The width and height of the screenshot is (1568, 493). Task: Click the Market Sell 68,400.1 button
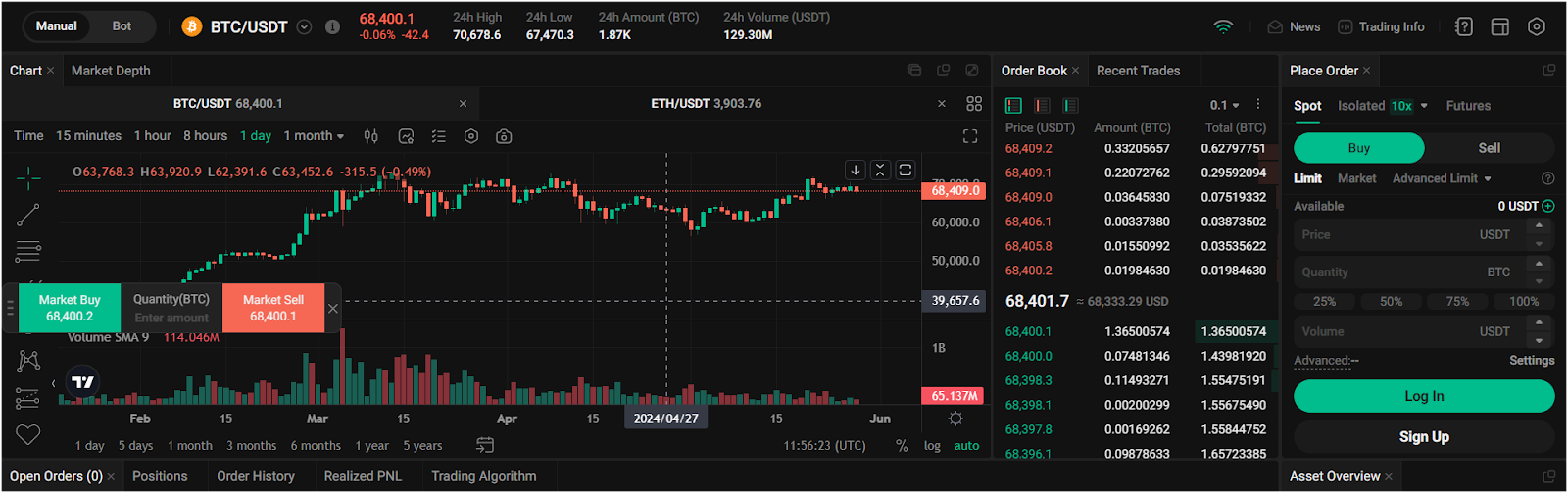point(273,308)
